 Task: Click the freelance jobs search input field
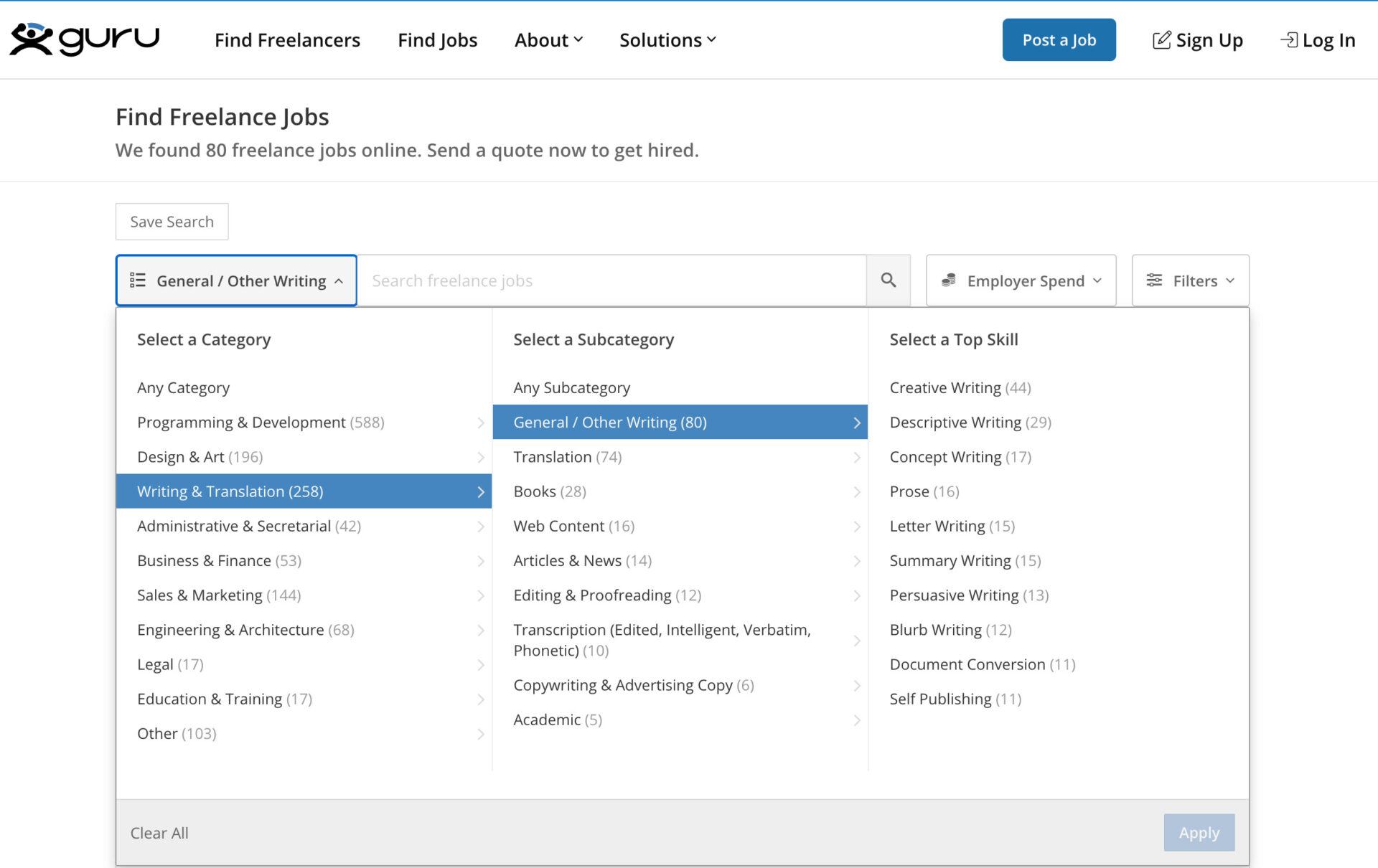pos(610,280)
